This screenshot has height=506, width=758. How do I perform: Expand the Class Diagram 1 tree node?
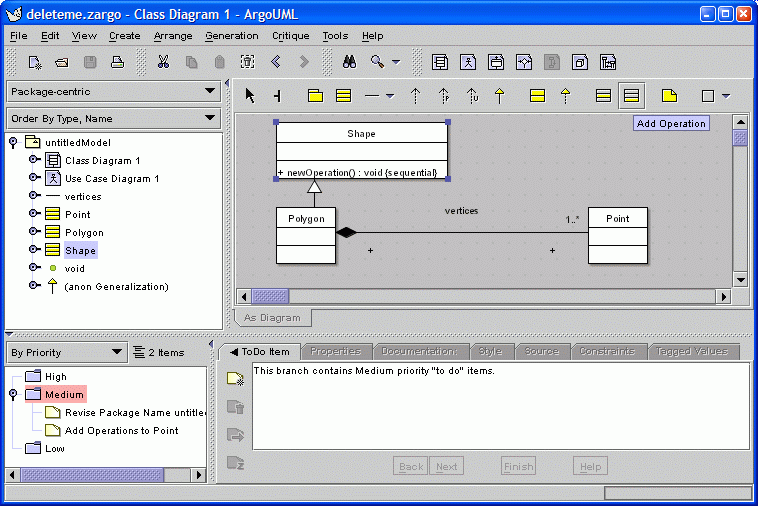pyautogui.click(x=34, y=159)
